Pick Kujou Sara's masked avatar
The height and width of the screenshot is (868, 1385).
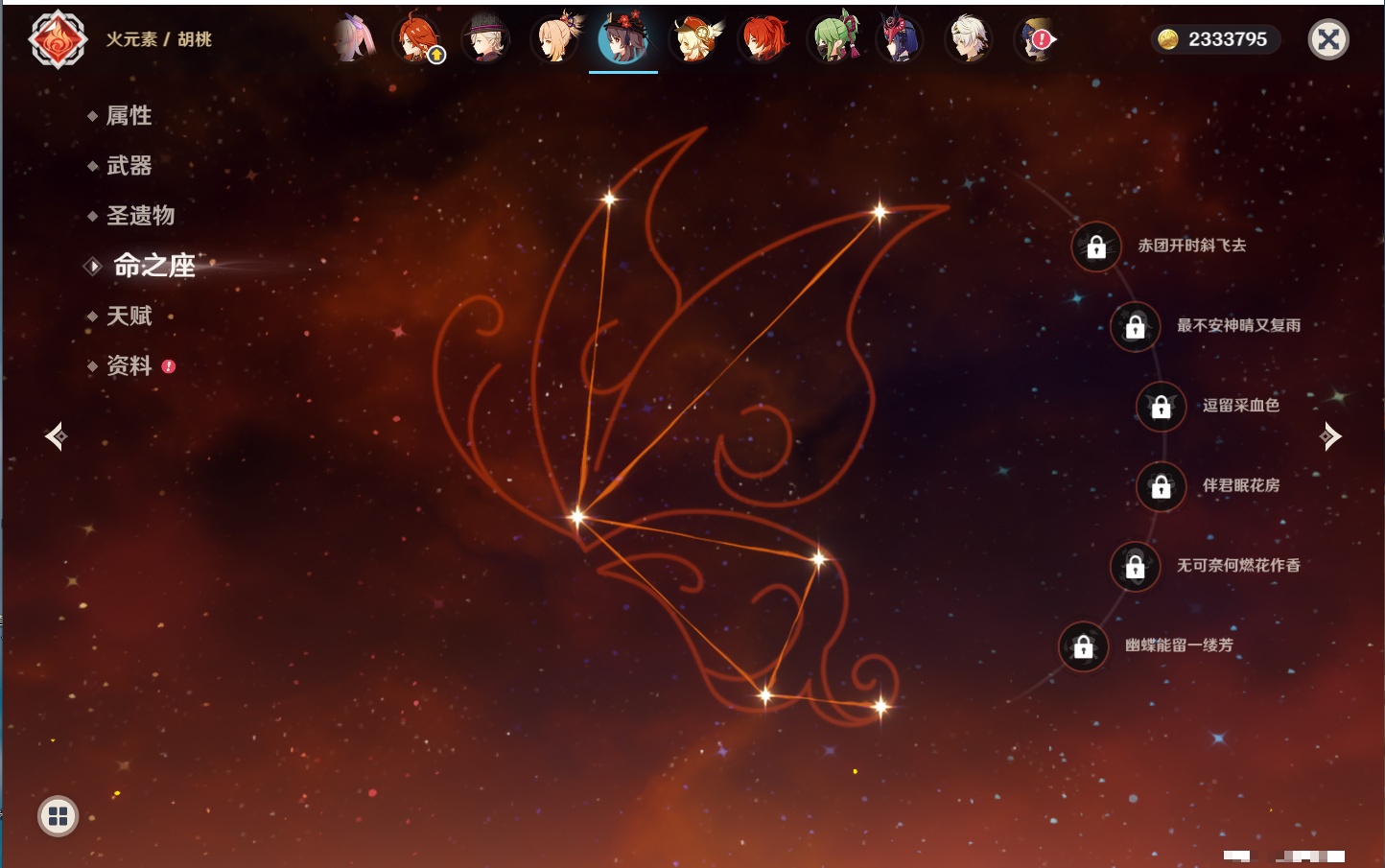900,39
